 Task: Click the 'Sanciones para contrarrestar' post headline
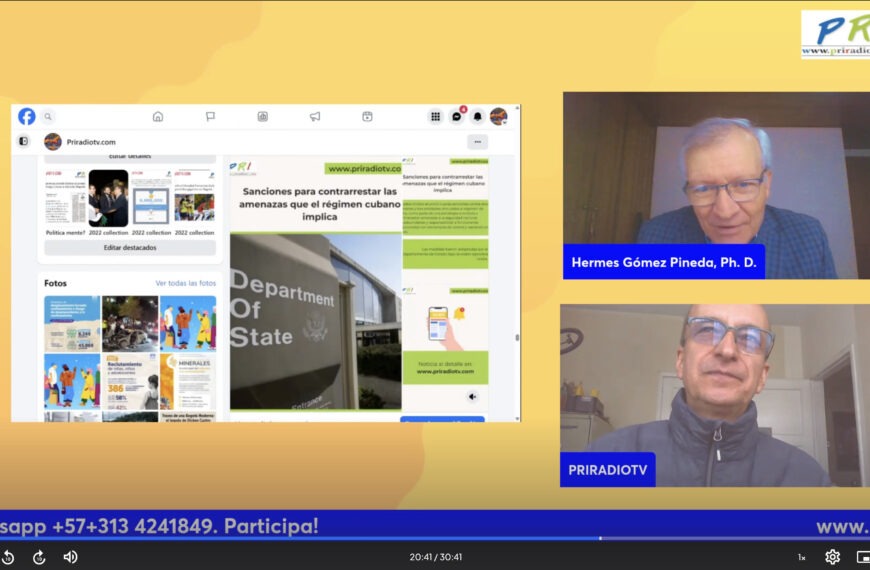[320, 204]
